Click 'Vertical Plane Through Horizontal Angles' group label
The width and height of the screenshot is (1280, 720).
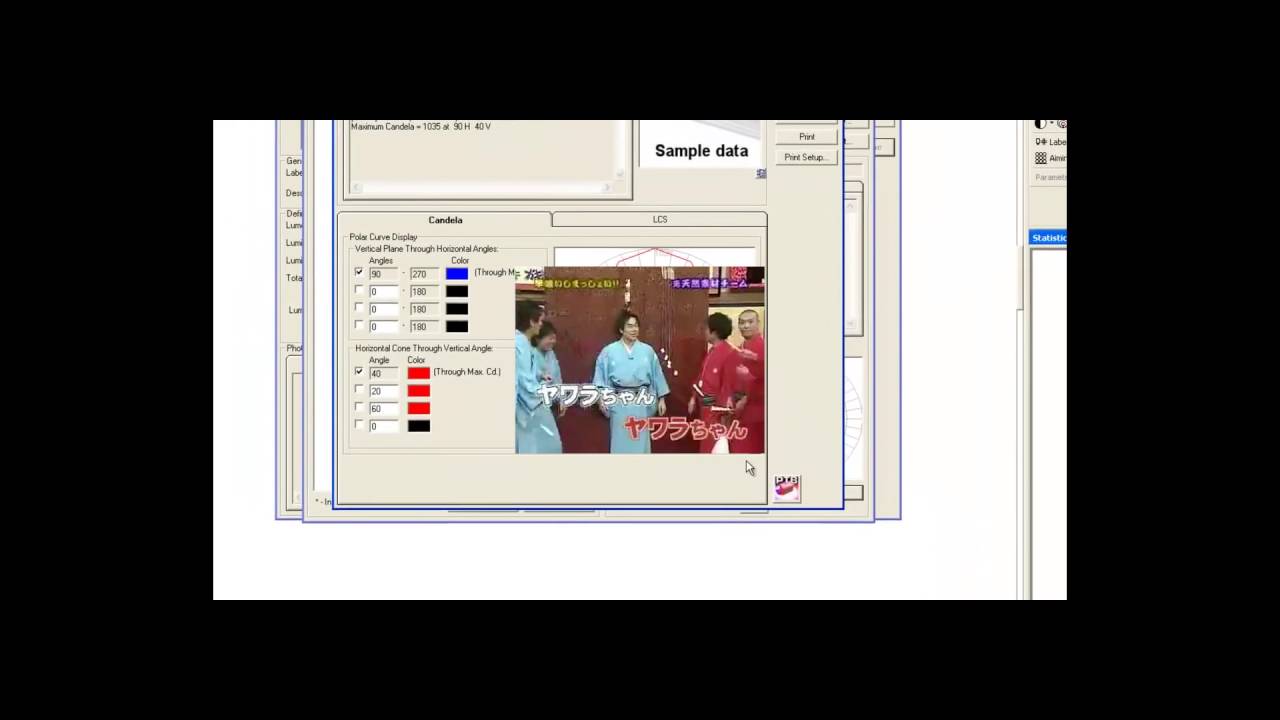click(426, 248)
